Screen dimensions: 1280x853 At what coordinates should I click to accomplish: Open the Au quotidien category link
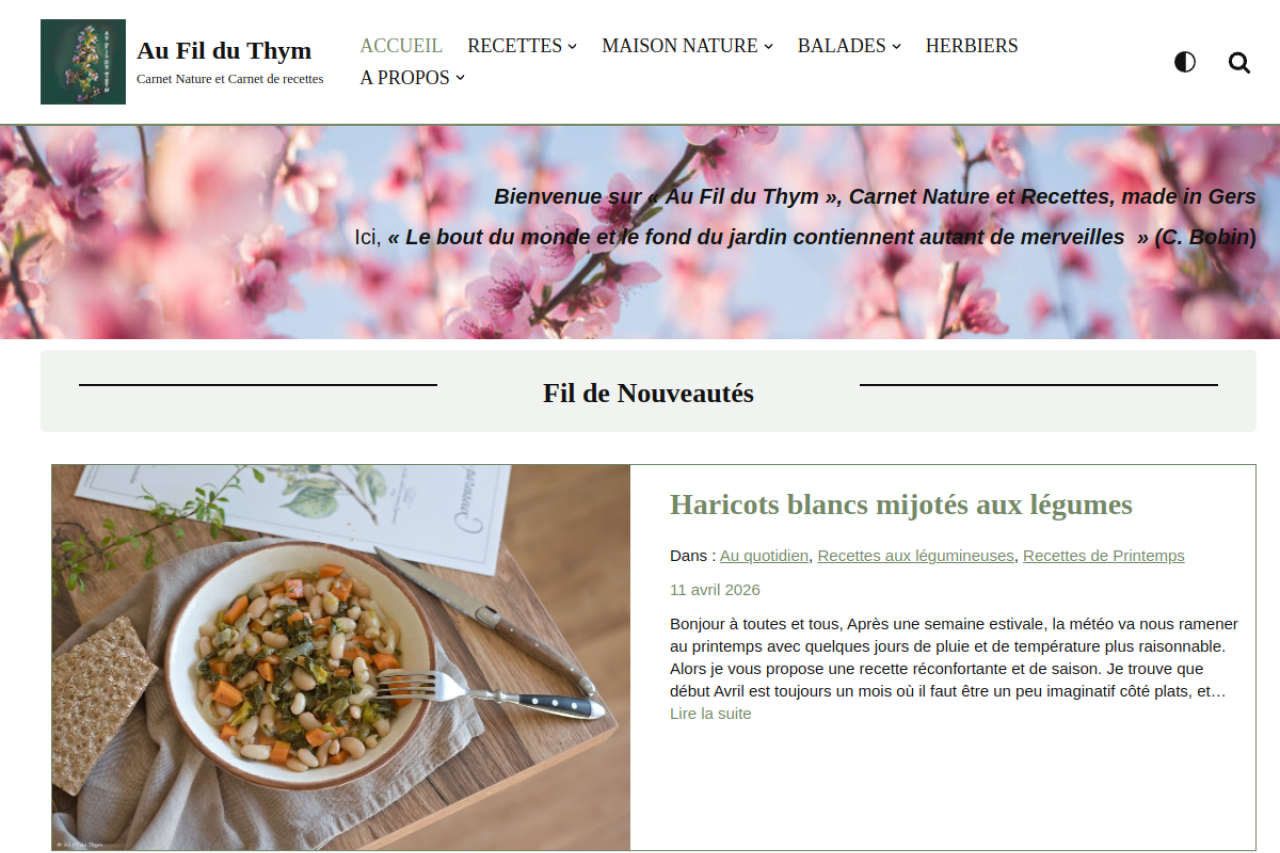764,556
